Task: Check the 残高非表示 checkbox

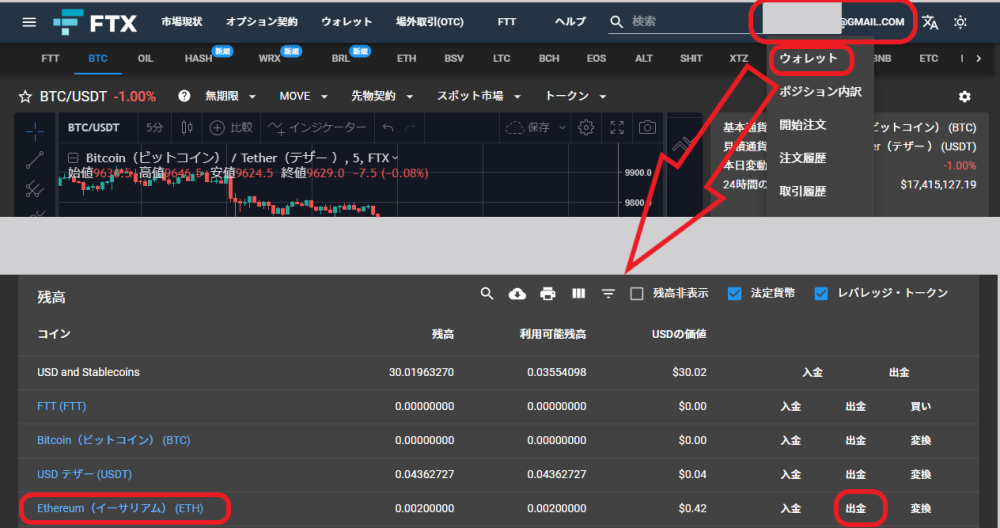Action: coord(636,293)
